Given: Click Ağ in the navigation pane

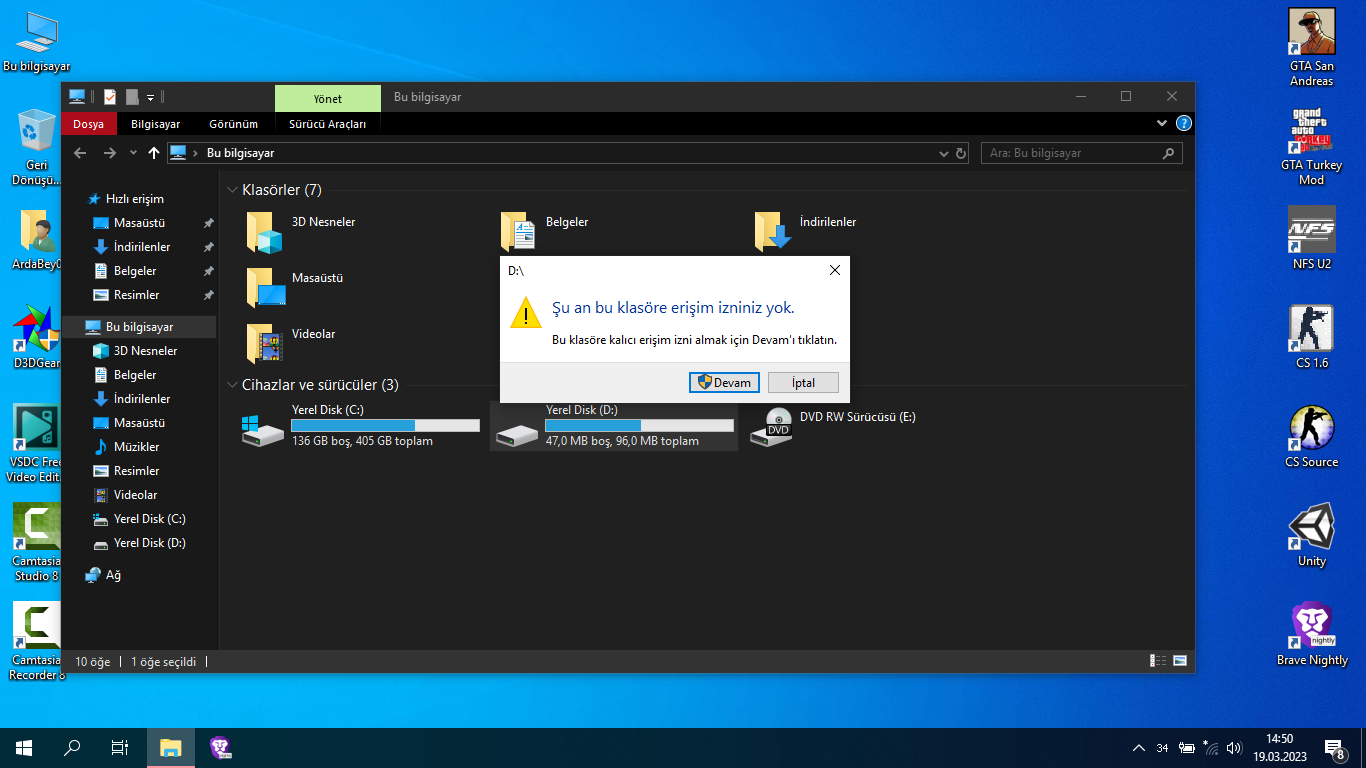Looking at the screenshot, I should [x=112, y=575].
